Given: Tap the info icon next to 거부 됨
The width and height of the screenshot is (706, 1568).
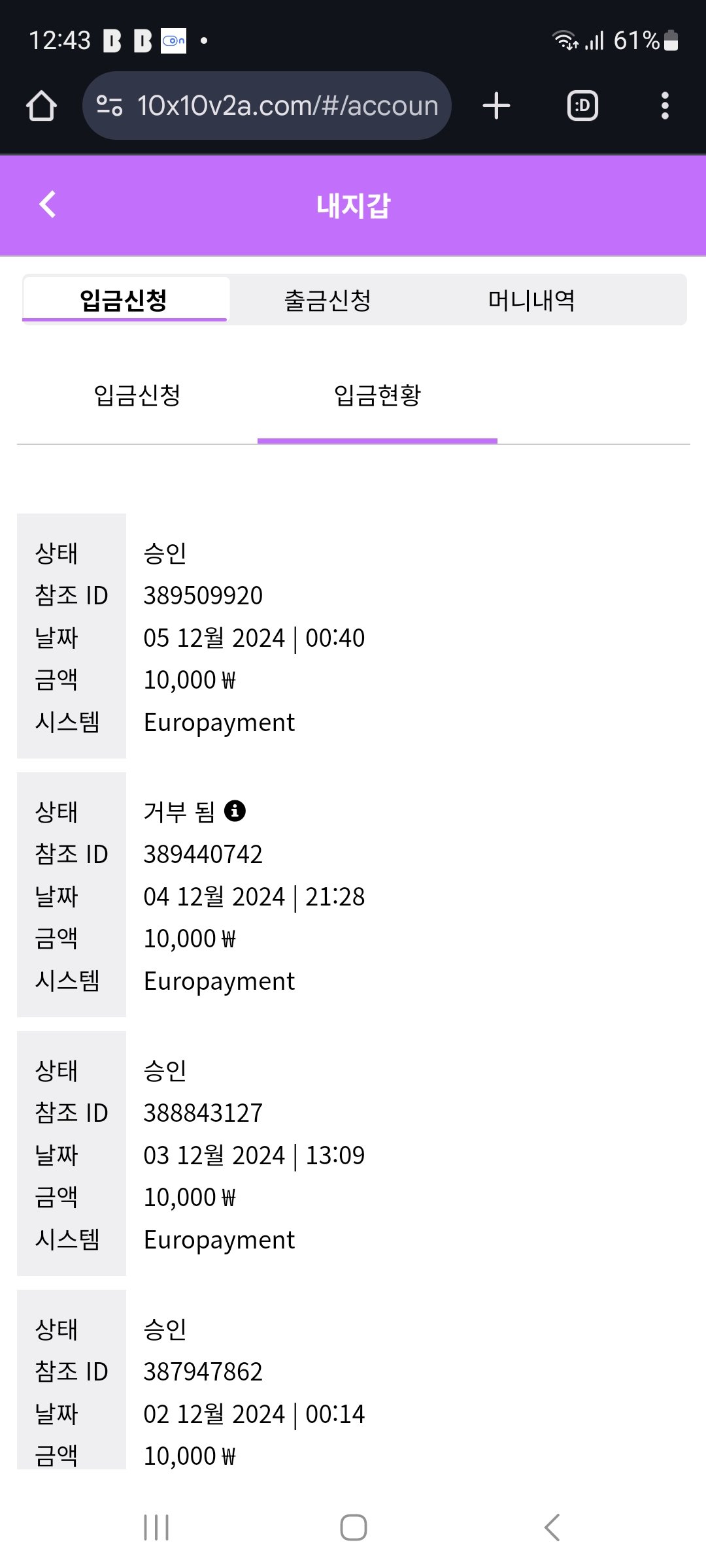Looking at the screenshot, I should 235,811.
